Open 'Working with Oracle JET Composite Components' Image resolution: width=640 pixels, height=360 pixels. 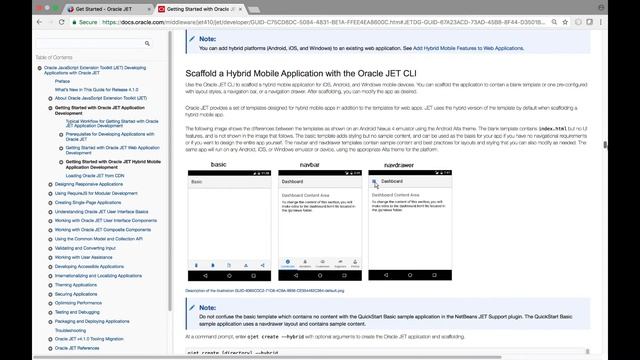[103, 230]
